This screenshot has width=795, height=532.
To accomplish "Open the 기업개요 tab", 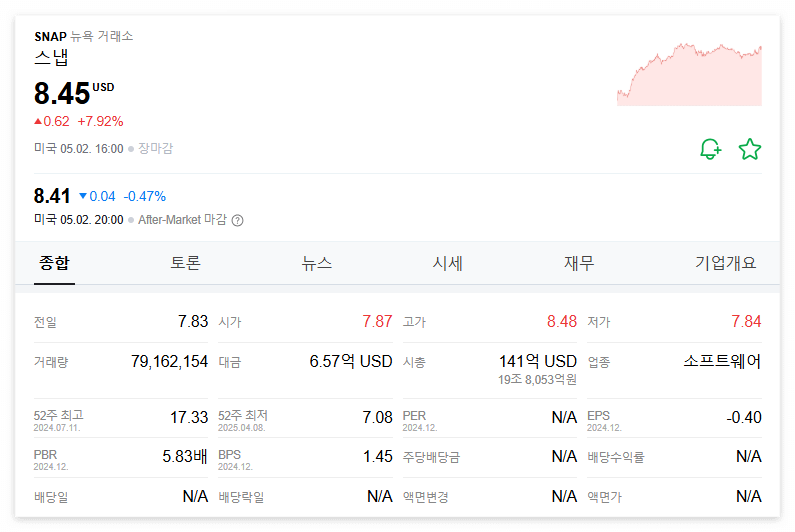I will (726, 263).
